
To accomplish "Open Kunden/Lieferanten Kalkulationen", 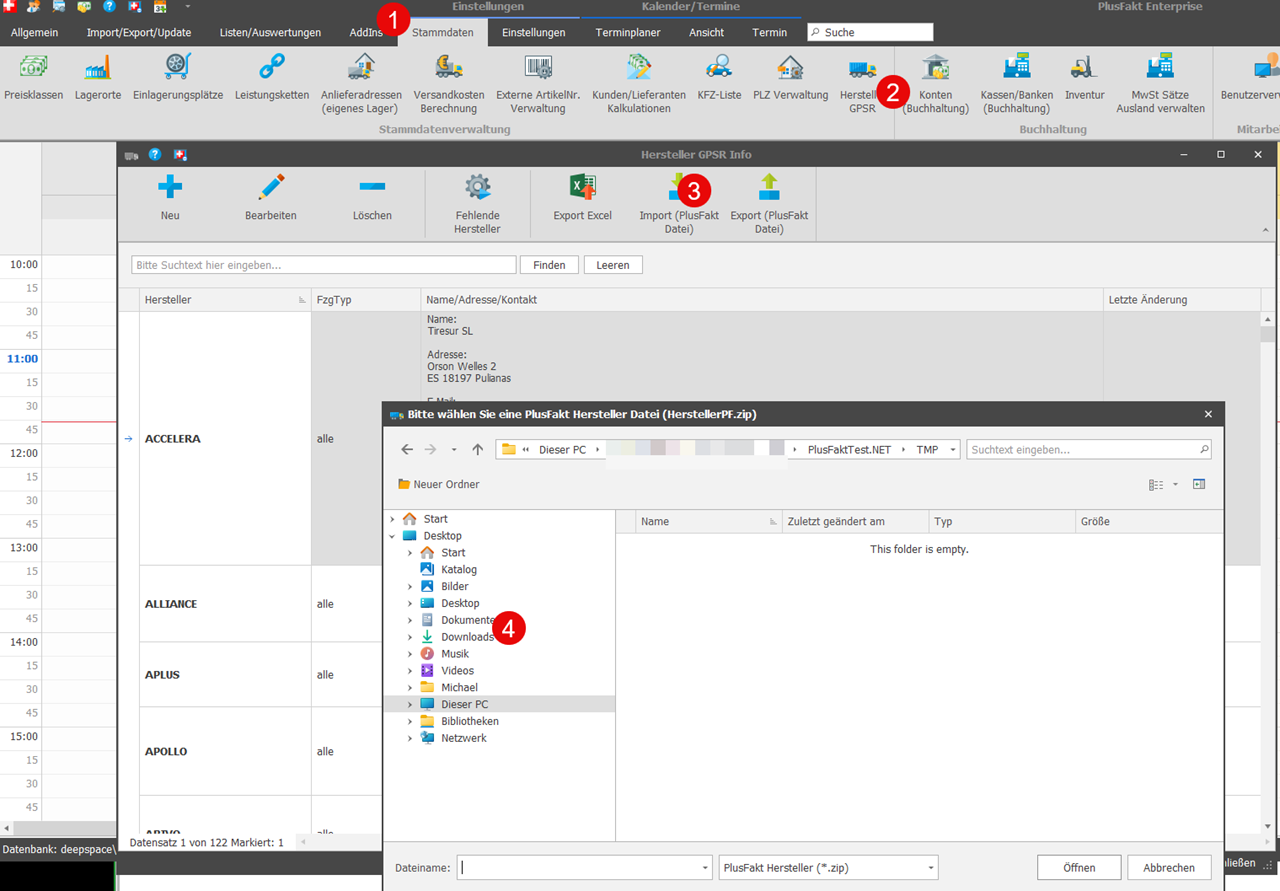I will (x=639, y=84).
